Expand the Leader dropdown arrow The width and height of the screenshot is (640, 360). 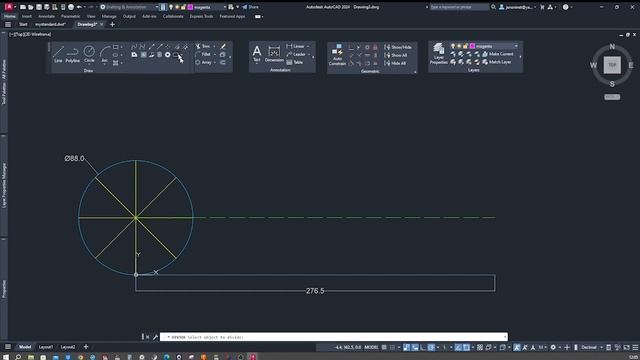[309, 54]
